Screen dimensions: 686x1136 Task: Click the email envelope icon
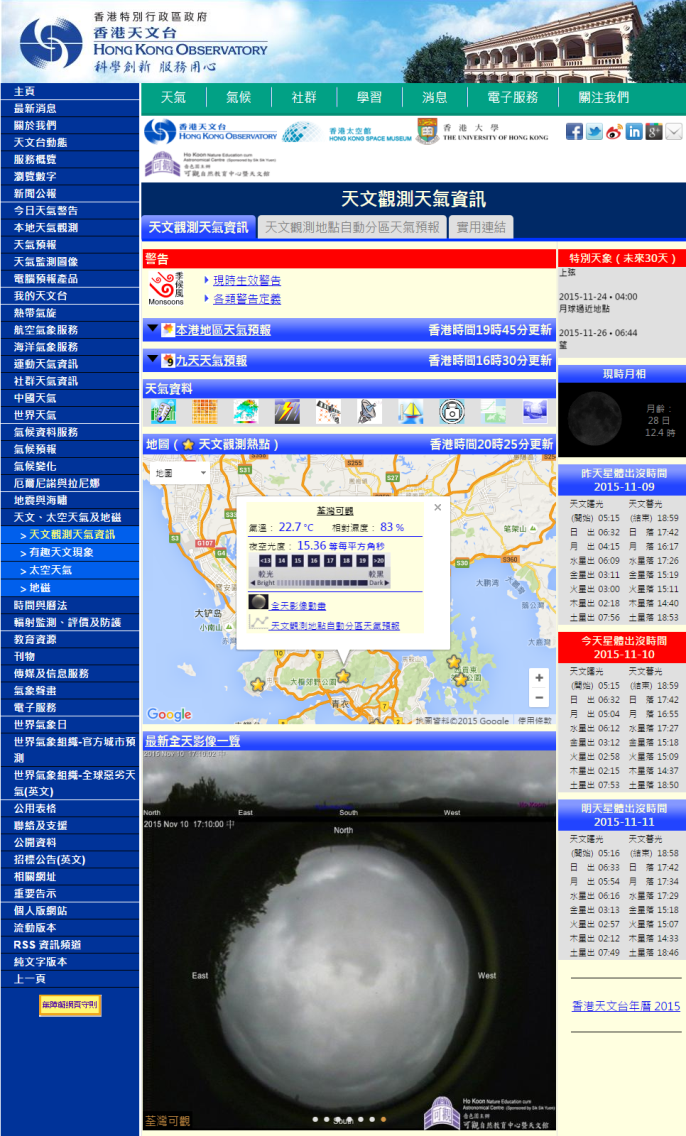pos(674,132)
